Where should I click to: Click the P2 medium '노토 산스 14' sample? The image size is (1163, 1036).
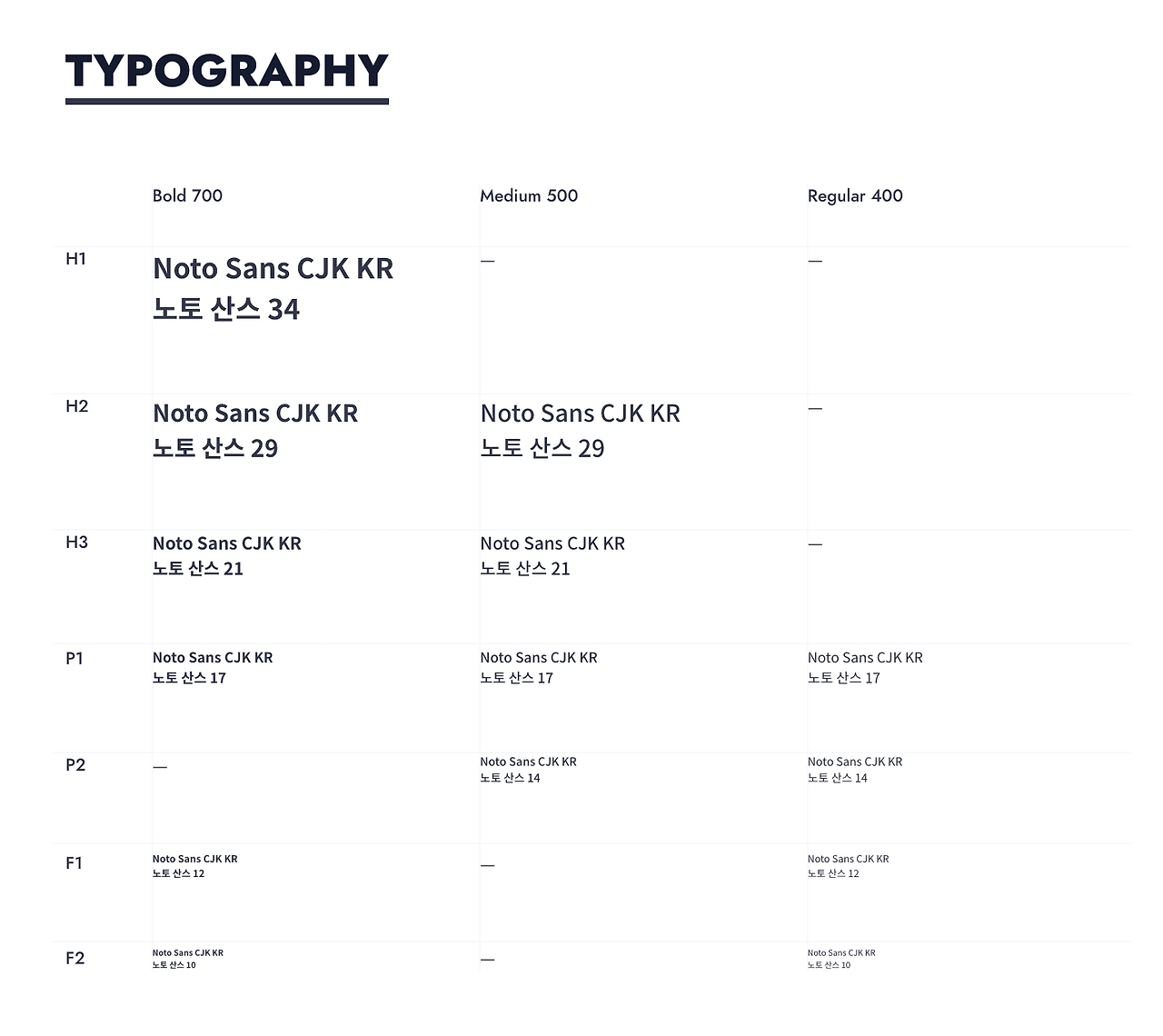[510, 778]
